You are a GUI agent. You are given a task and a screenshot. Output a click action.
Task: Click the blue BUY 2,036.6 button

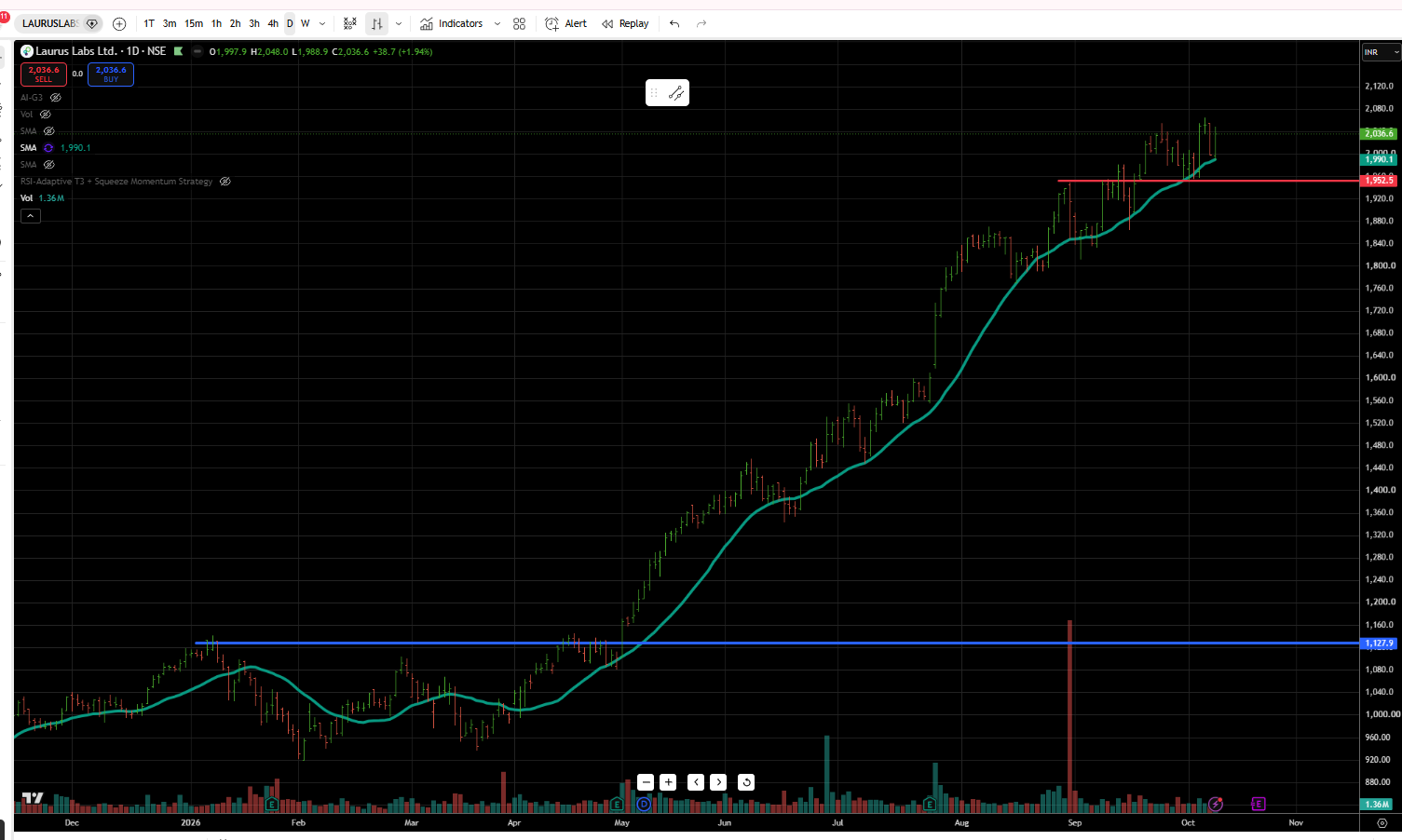click(111, 75)
